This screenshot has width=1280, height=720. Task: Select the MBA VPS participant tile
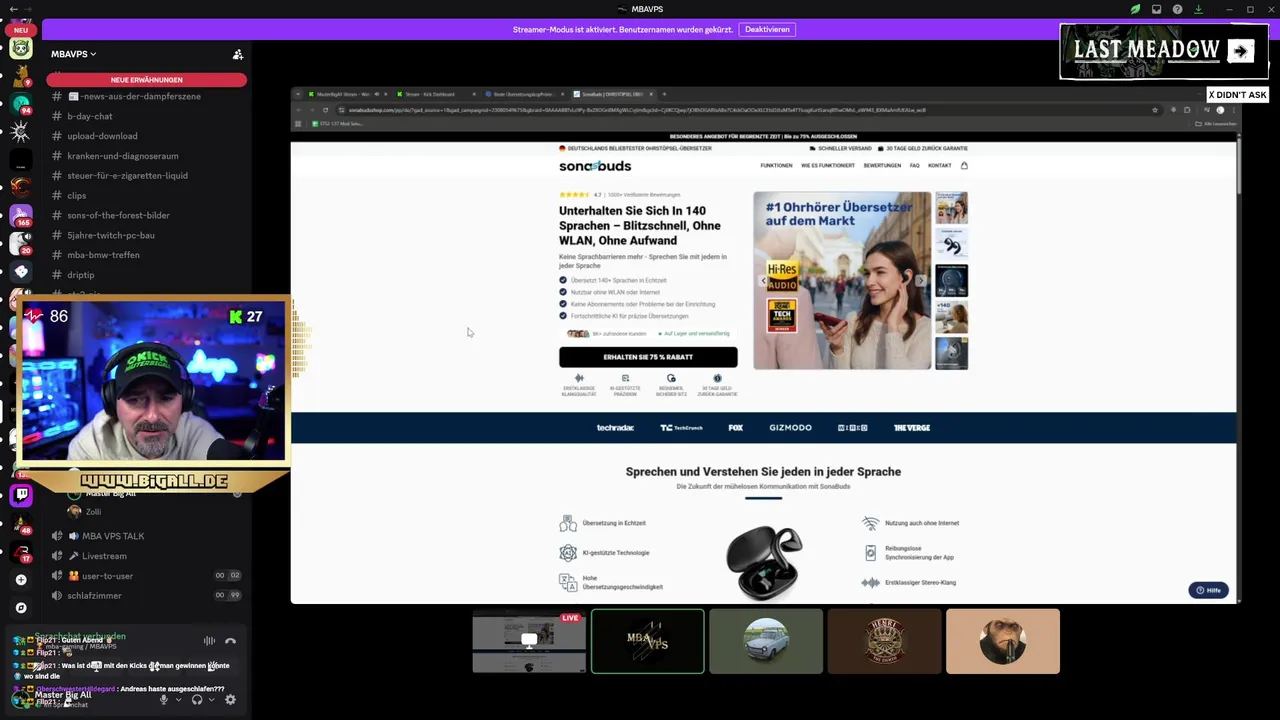(647, 641)
